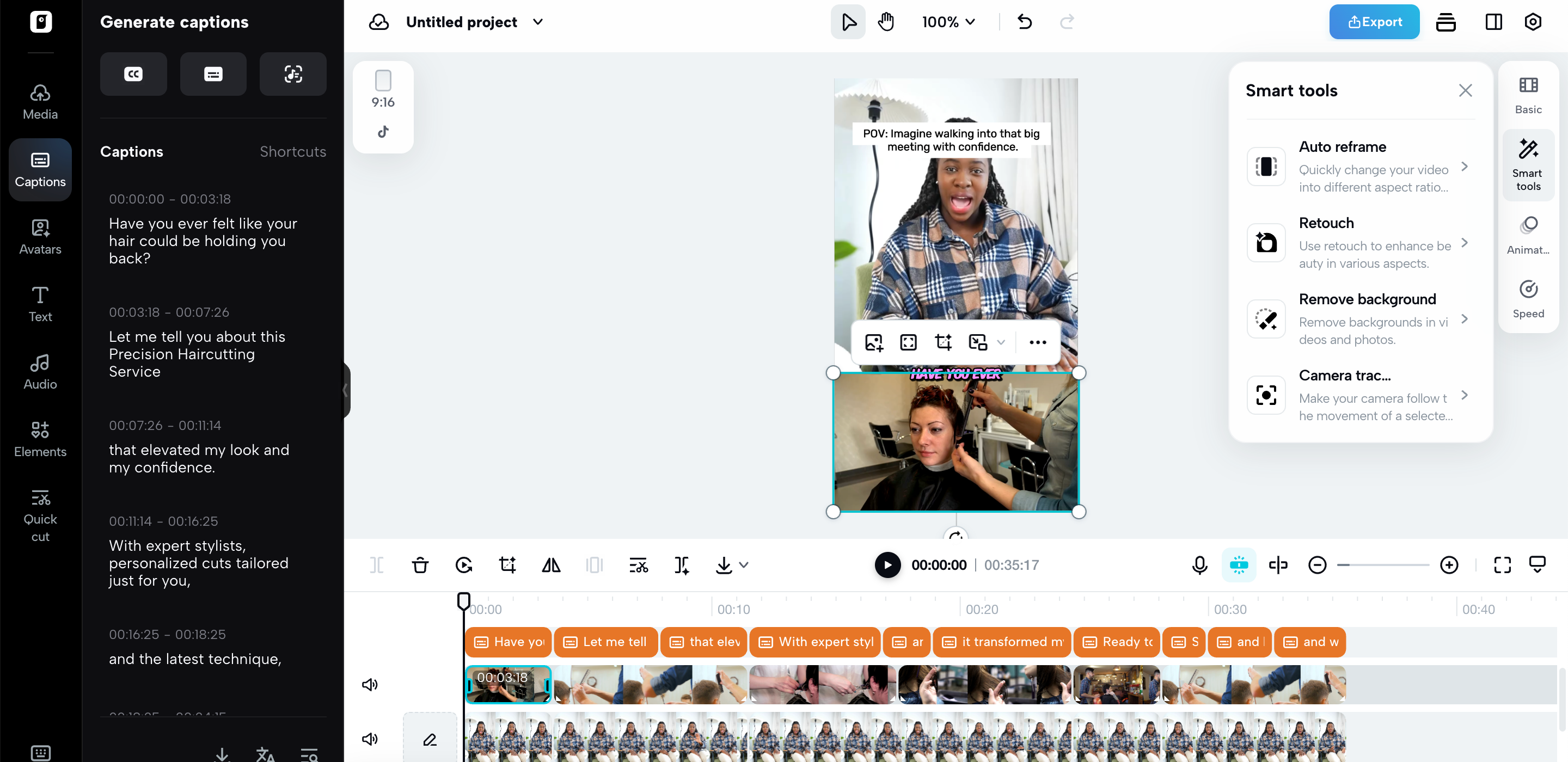Open the Speed panel

(x=1528, y=298)
